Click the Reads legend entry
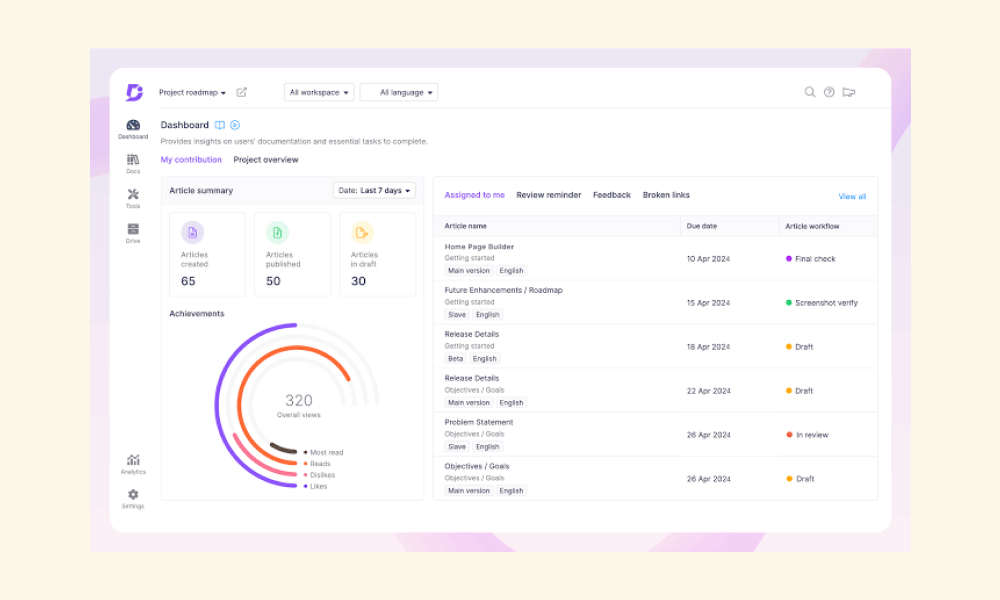The height and width of the screenshot is (600, 1000). click(317, 464)
